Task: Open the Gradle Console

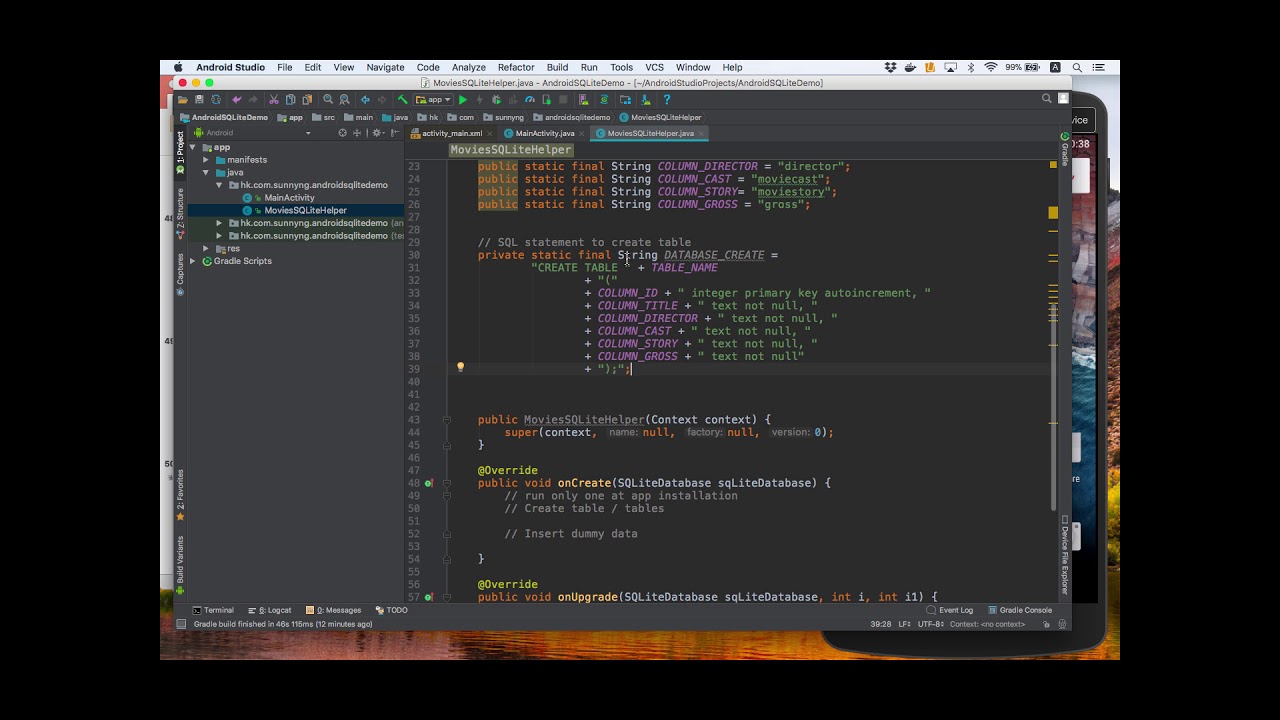Action: click(x=1020, y=610)
